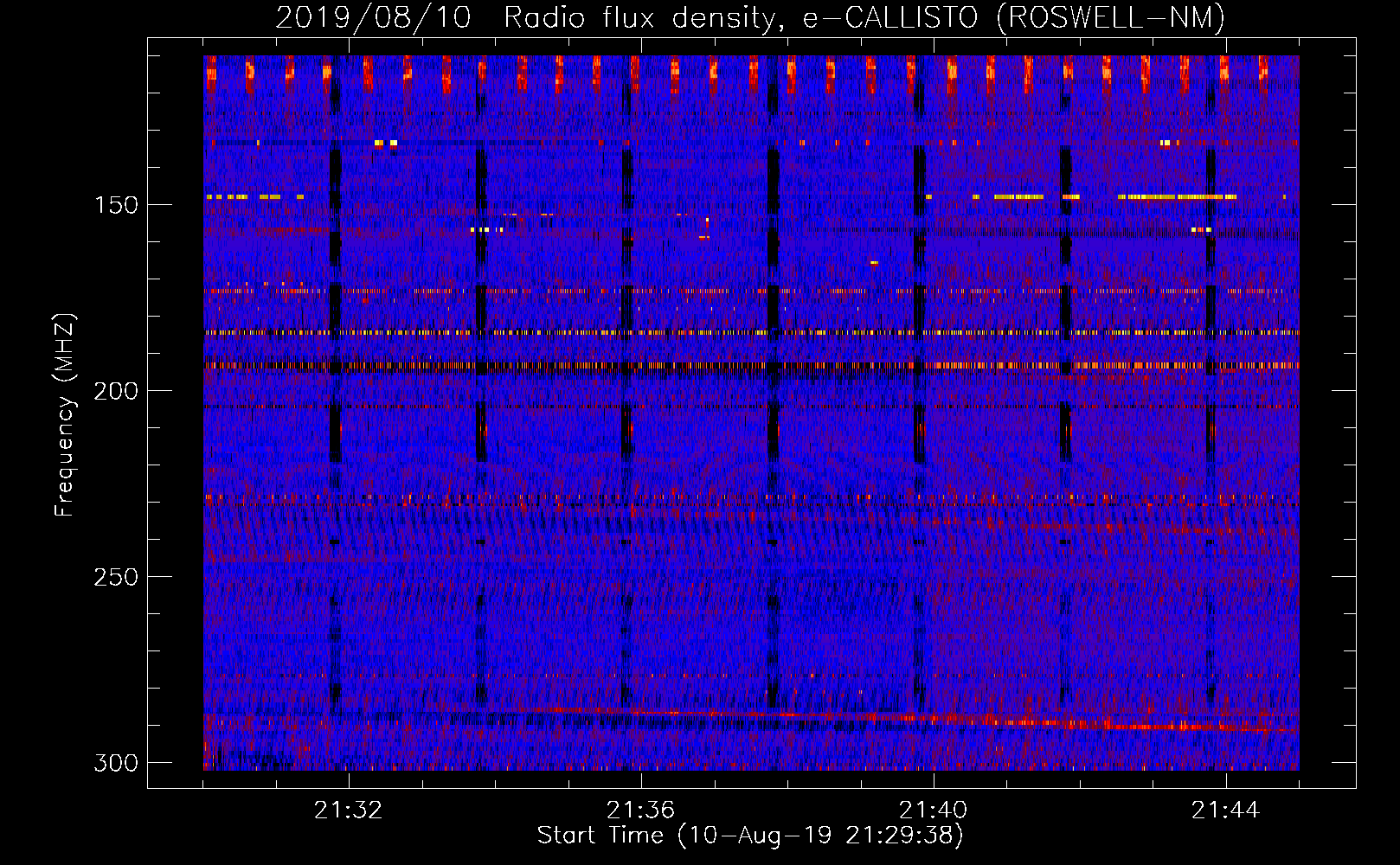Image resolution: width=1400 pixels, height=865 pixels.
Task: Click the 21:32 time tick label
Action: [x=348, y=811]
